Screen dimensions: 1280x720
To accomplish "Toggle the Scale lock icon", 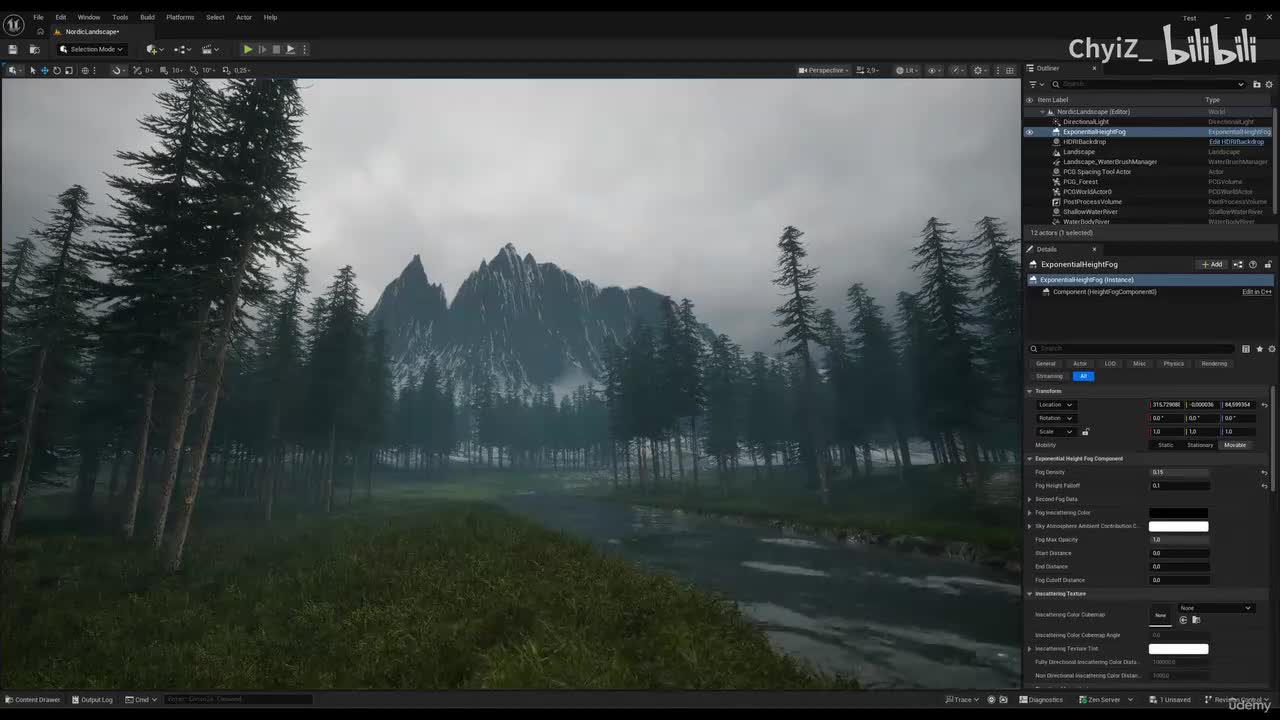I will click(1085, 432).
